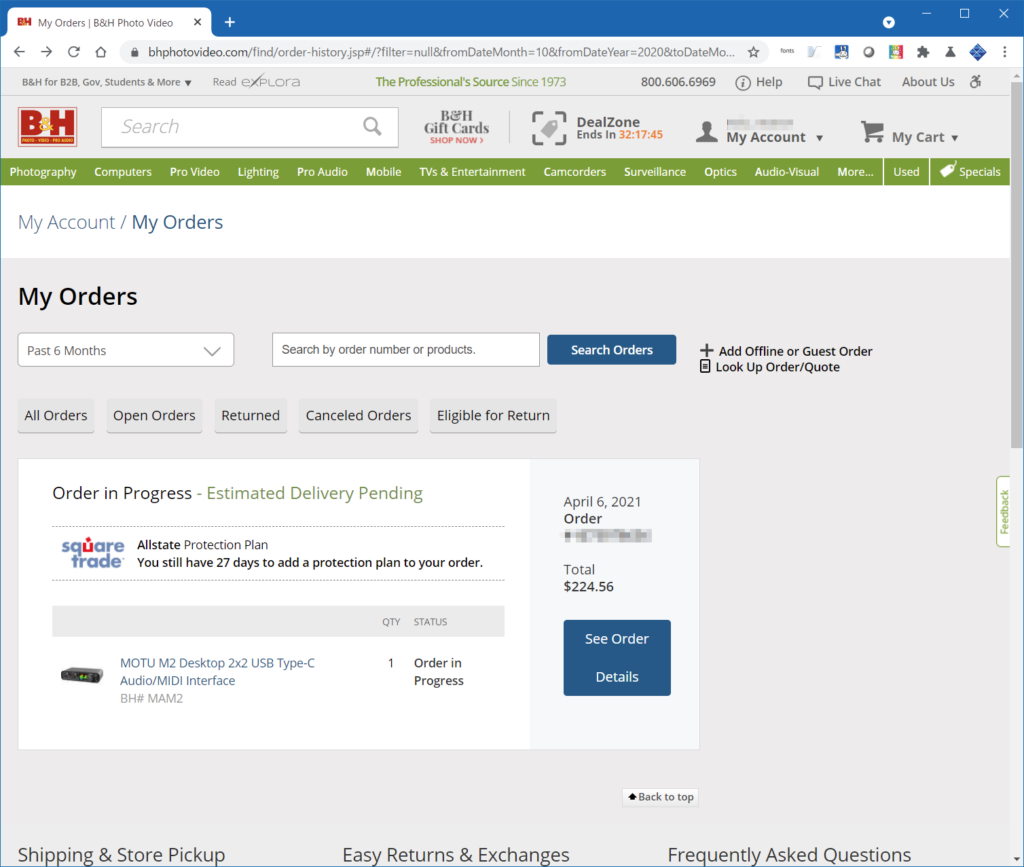Open the Camcorders category
1024x867 pixels.
(x=575, y=172)
